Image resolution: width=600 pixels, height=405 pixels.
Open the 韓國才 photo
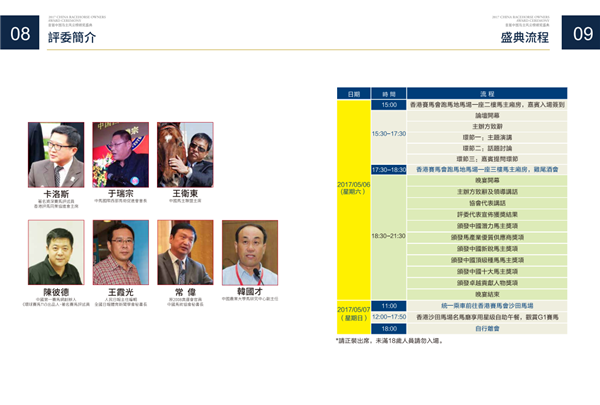pos(249,253)
